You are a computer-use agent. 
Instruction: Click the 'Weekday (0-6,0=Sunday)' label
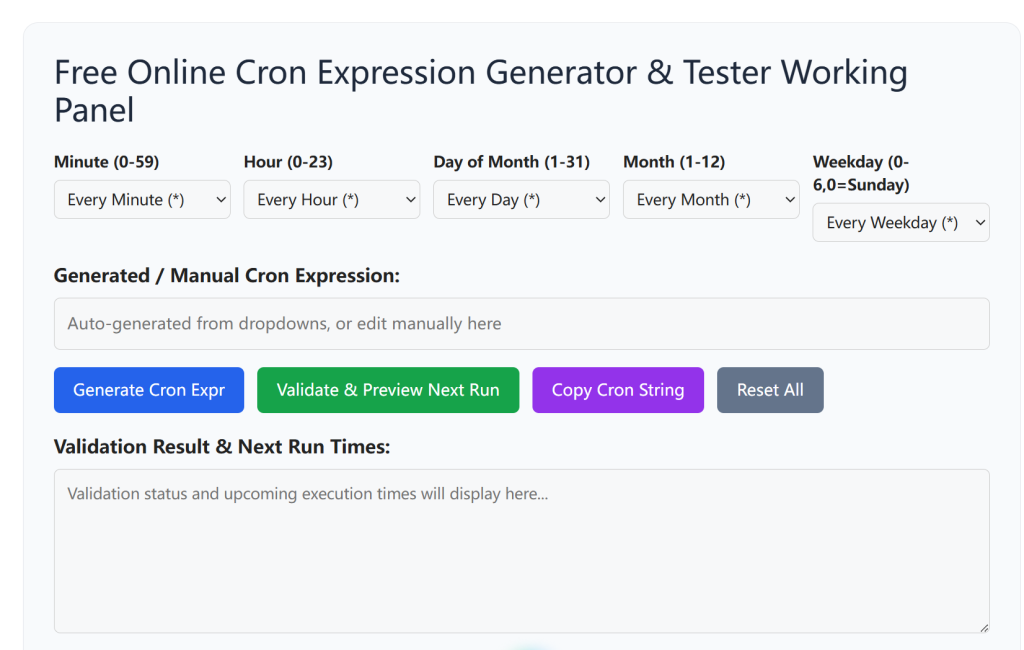(861, 173)
